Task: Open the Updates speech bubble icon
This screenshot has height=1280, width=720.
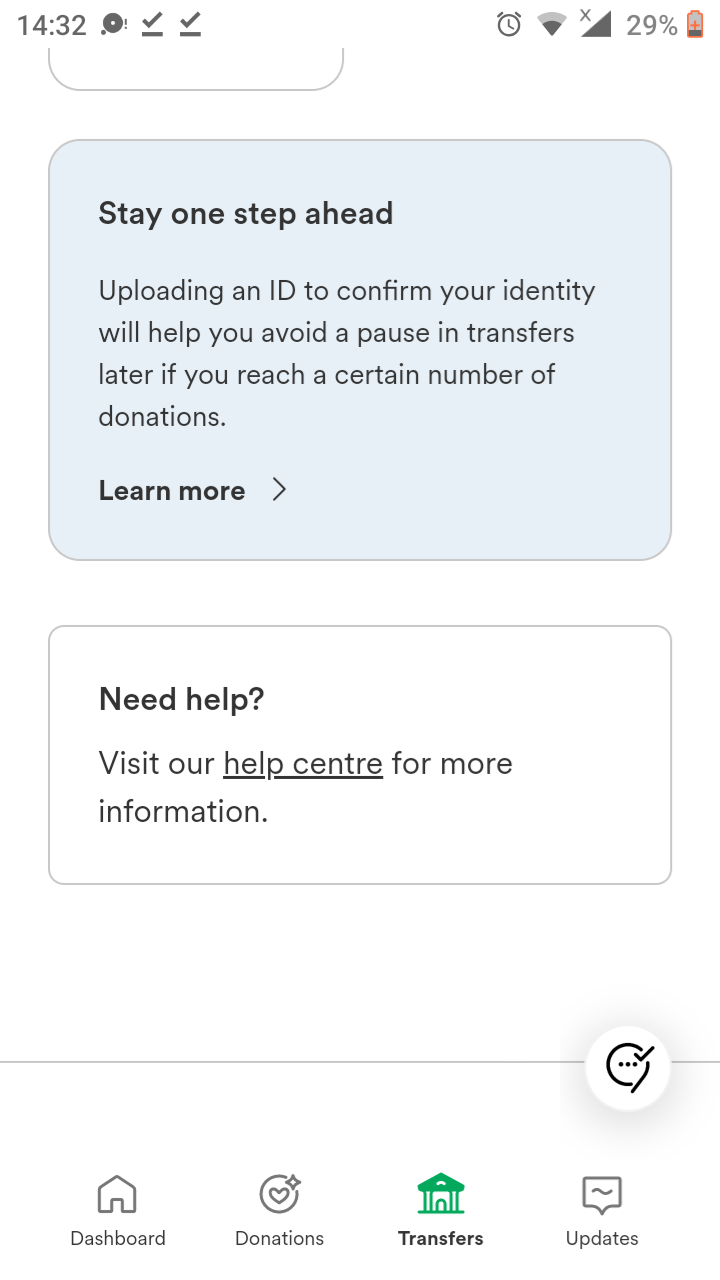Action: pyautogui.click(x=602, y=1195)
